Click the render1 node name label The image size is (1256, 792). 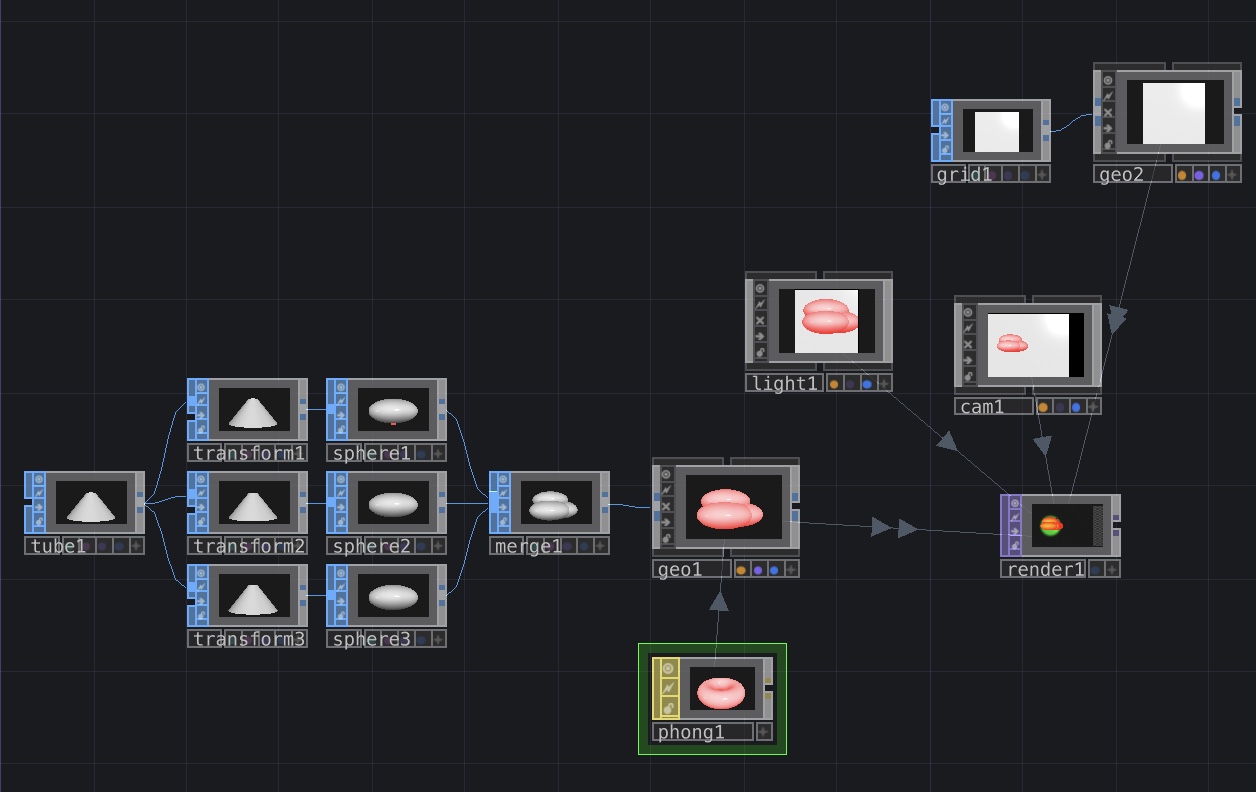coord(1046,569)
